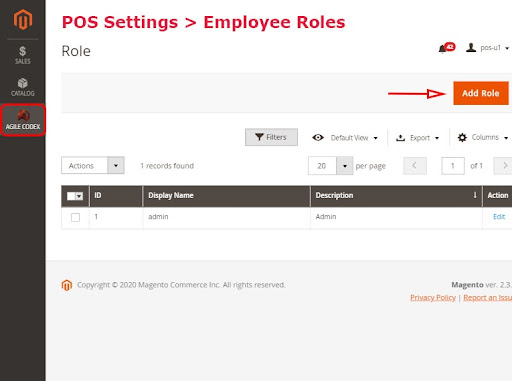
Task: Open the Filters panel
Action: [x=271, y=137]
